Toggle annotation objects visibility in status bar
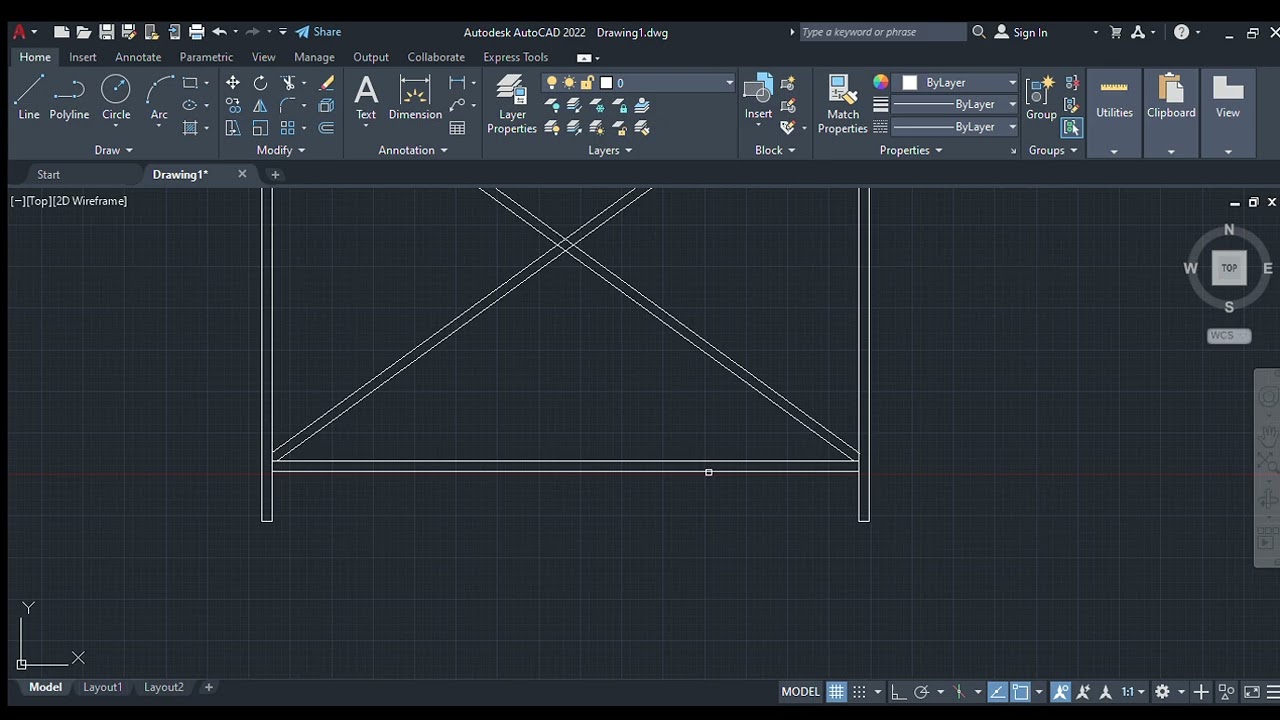This screenshot has width=1280, height=720. coord(1061,692)
